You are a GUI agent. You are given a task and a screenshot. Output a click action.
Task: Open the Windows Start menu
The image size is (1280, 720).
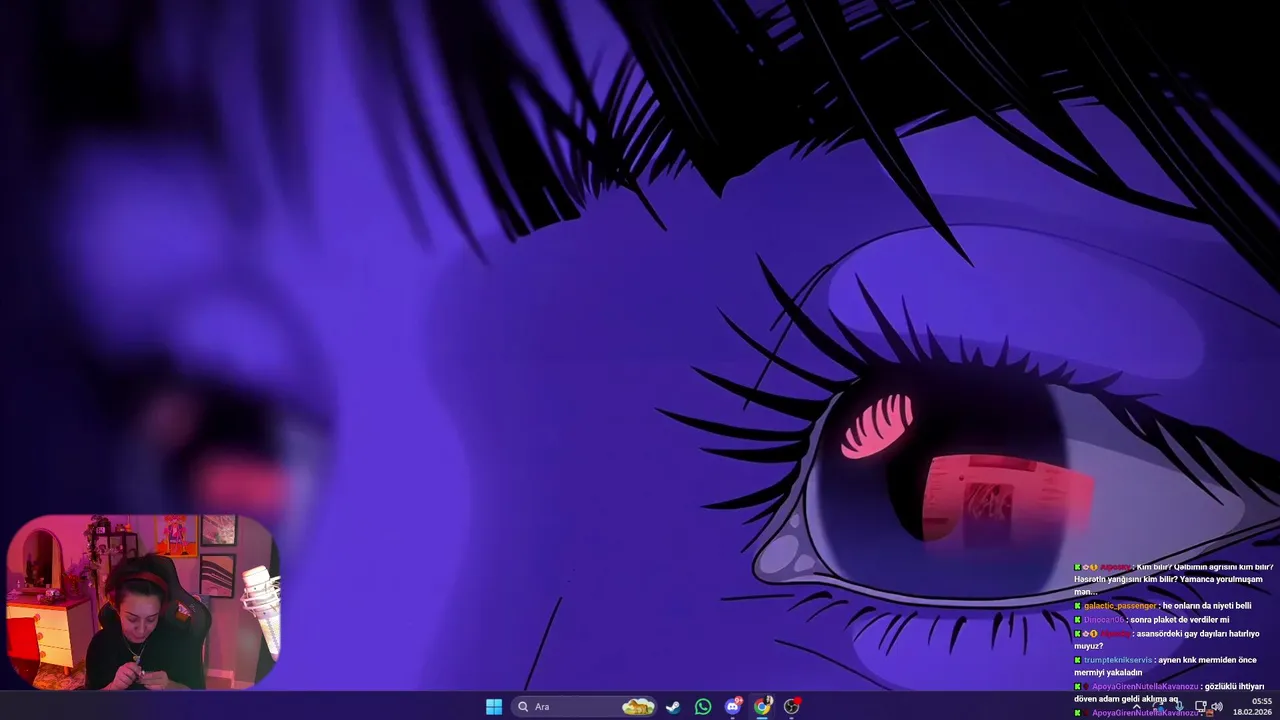(x=494, y=706)
